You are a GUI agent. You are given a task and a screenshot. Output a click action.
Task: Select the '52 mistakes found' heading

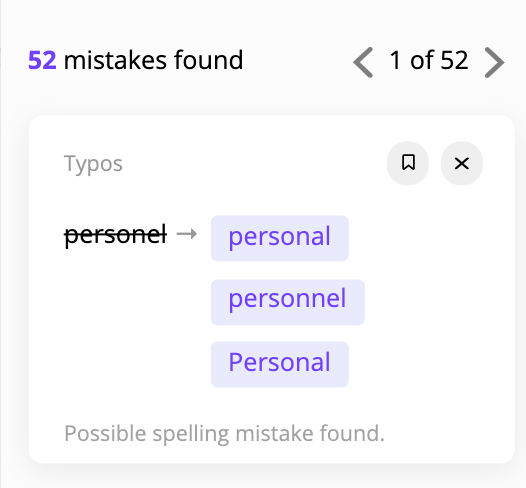coord(136,60)
